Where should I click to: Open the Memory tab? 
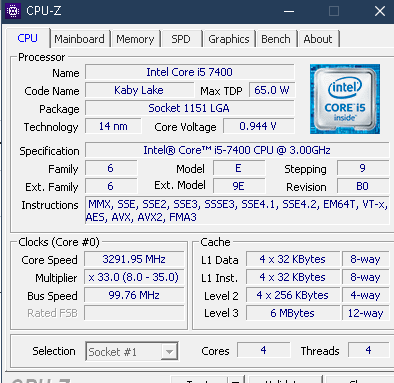tap(135, 39)
